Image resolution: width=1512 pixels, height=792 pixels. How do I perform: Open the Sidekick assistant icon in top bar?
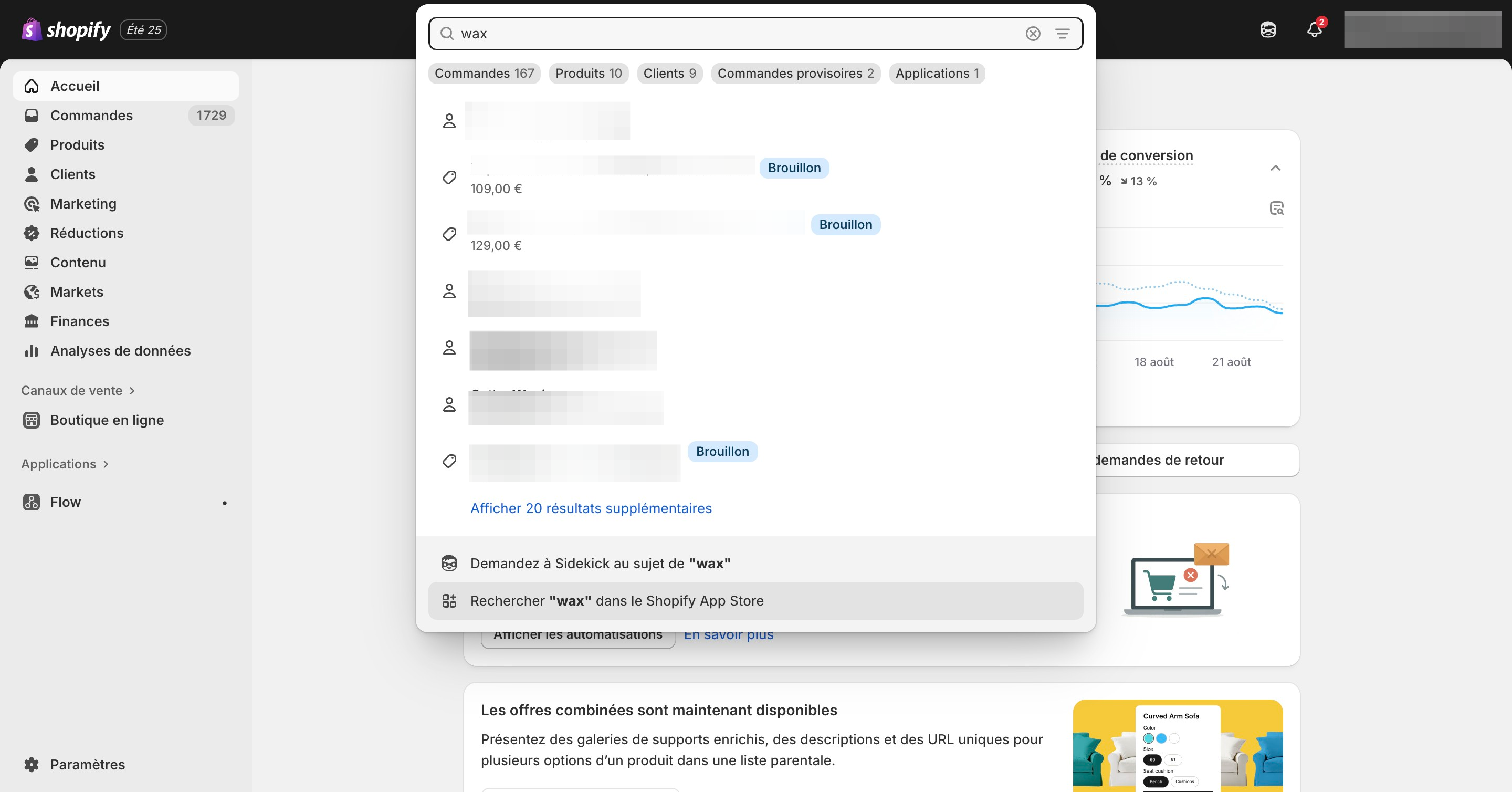[1268, 30]
